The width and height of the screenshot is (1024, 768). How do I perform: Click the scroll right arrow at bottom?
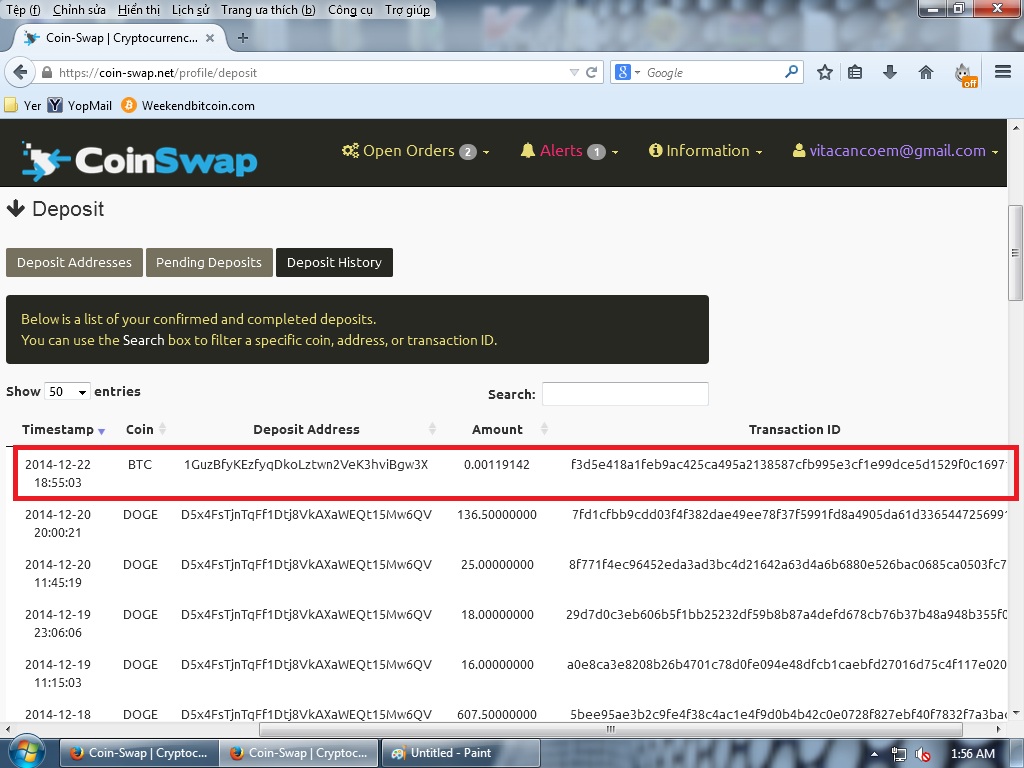point(999,729)
